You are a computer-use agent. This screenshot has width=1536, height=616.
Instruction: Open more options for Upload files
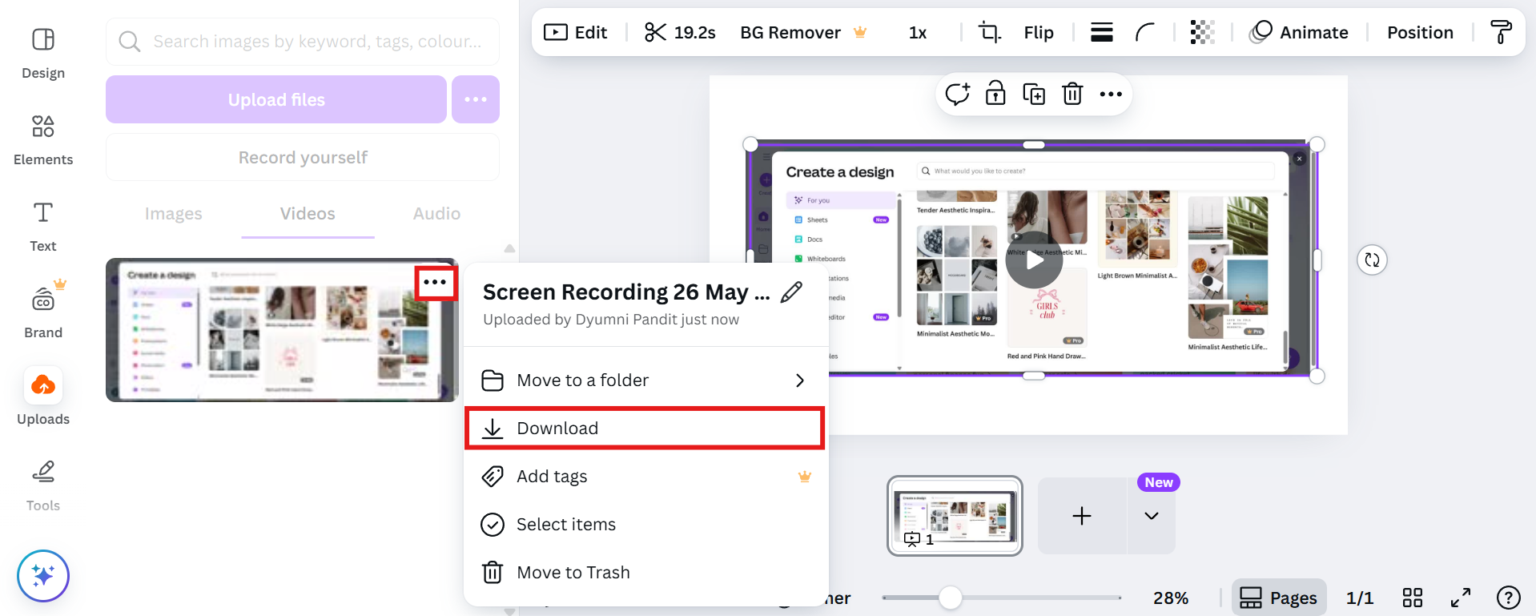pyautogui.click(x=475, y=99)
